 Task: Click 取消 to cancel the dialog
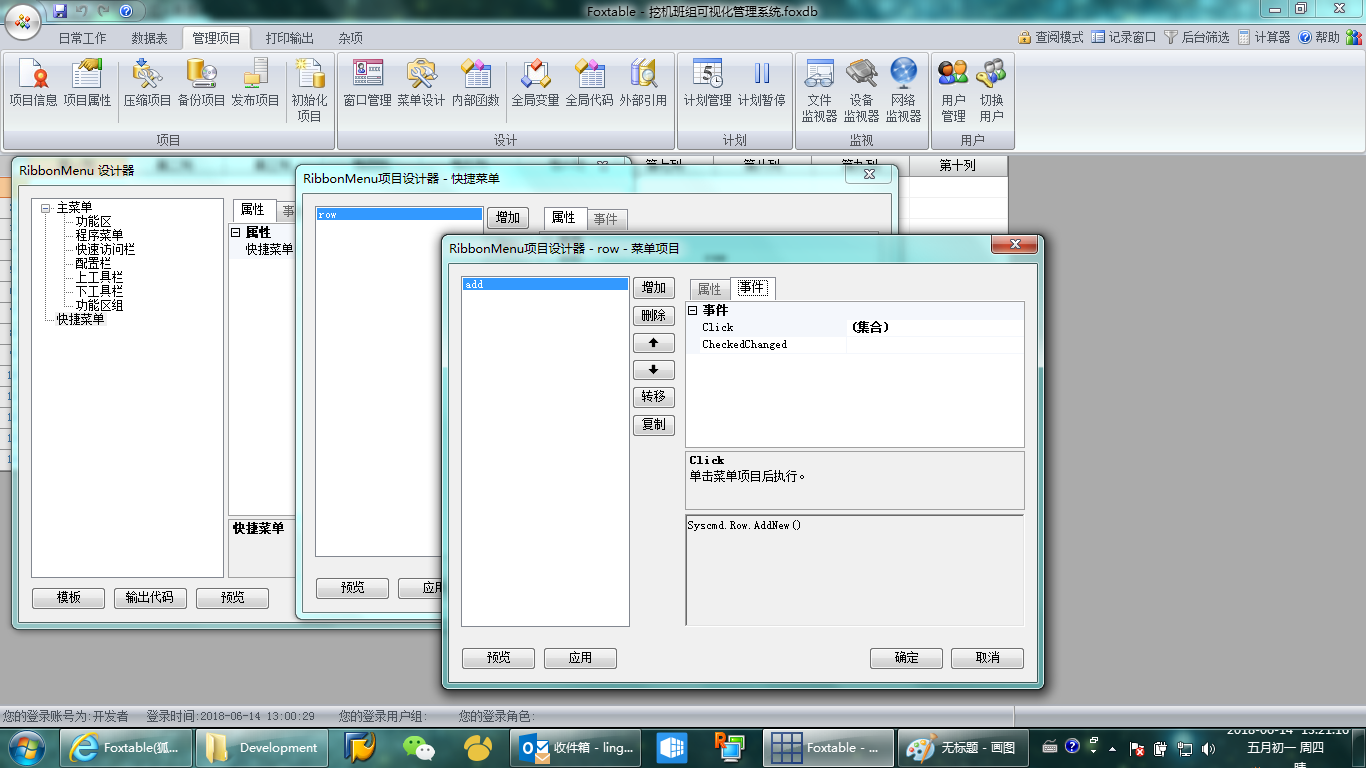987,658
